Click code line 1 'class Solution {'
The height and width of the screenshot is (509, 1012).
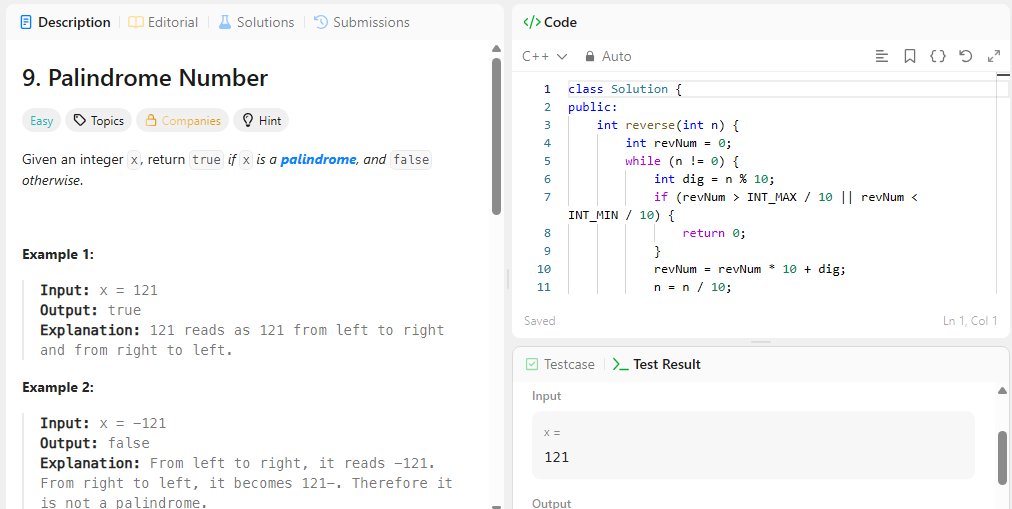click(x=625, y=89)
